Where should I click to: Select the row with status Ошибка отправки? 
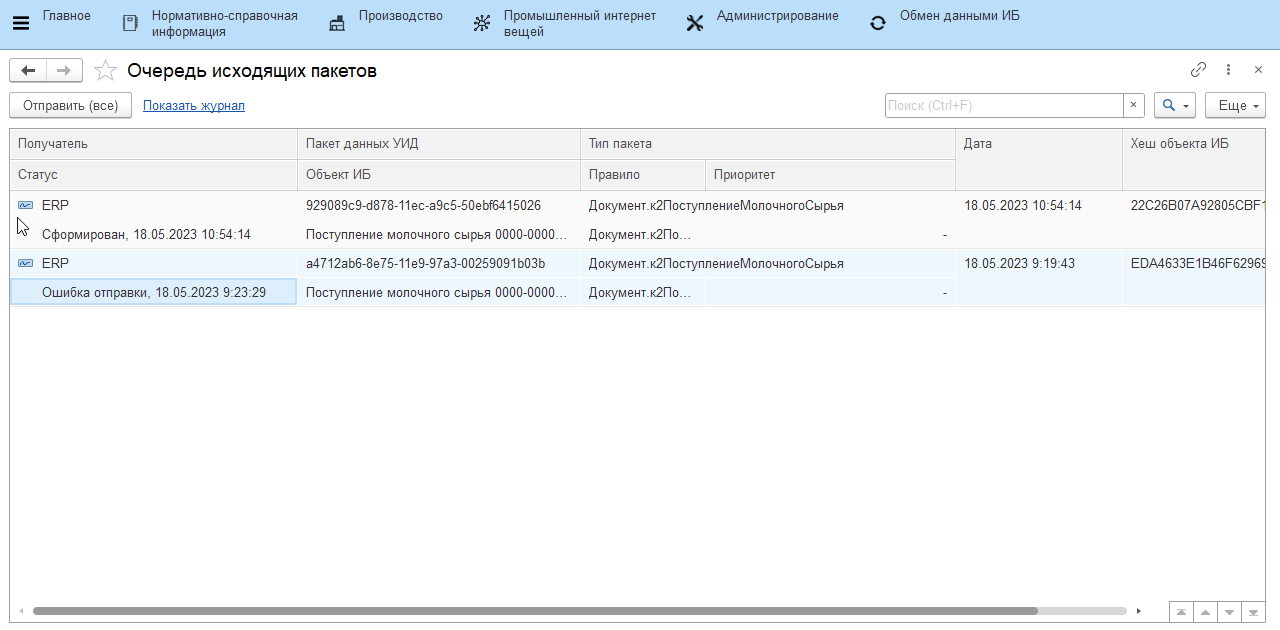click(x=154, y=292)
